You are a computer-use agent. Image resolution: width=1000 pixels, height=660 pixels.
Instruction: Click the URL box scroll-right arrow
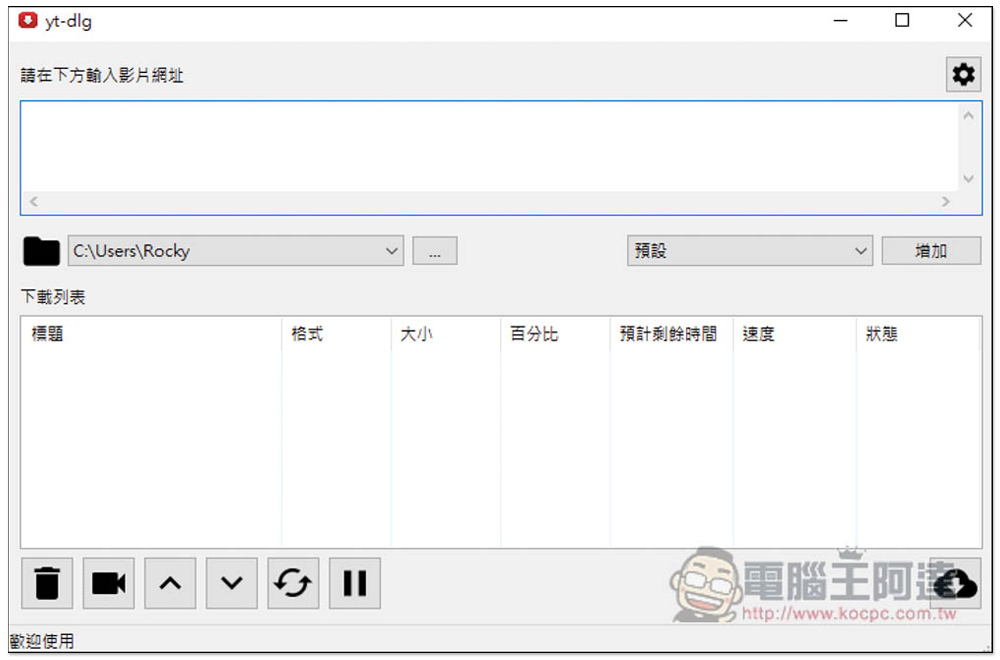946,202
